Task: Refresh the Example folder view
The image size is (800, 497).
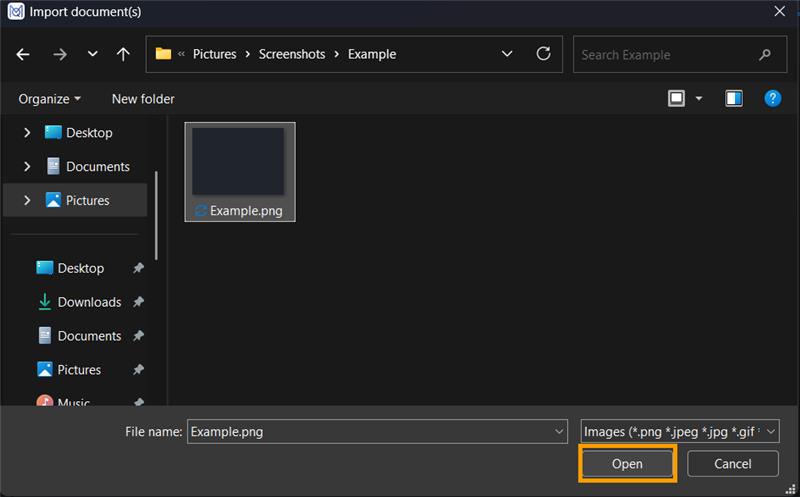Action: point(543,54)
